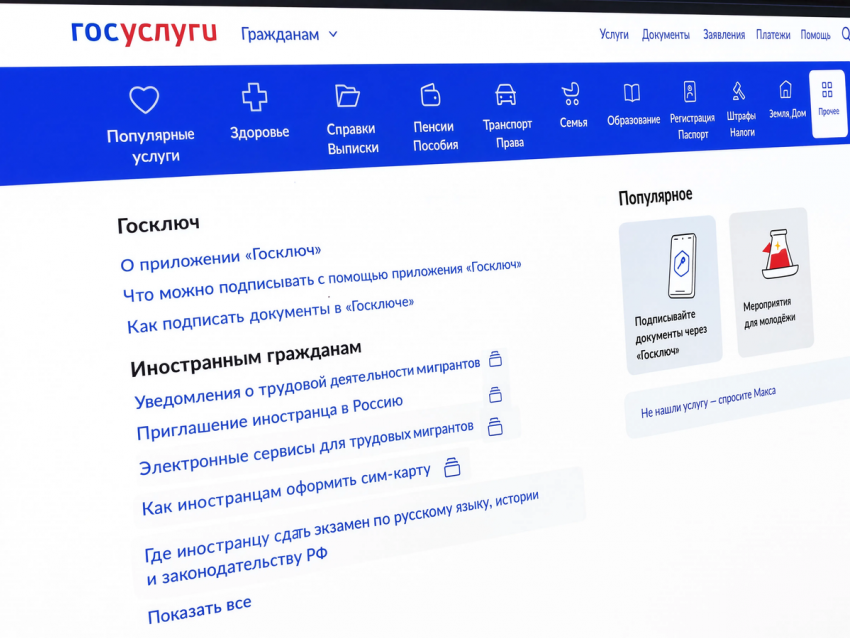Screen dimensions: 850x638
Task: Open the Помощь menu item
Action: click(815, 35)
